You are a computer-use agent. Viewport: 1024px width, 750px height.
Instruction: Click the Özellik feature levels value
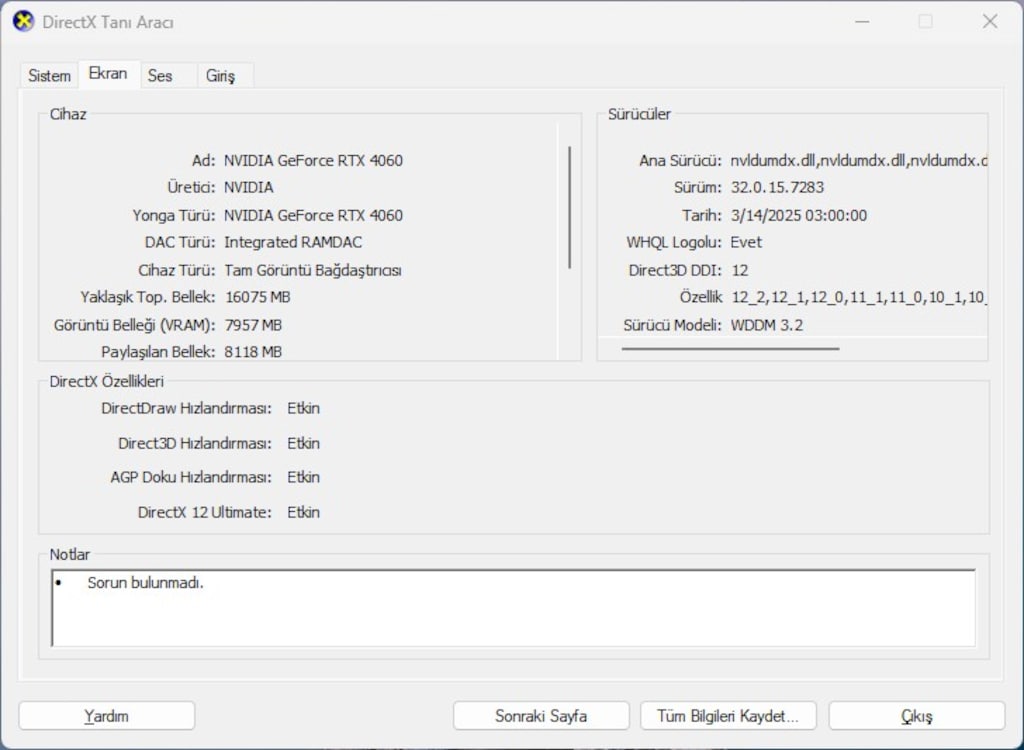coord(859,298)
